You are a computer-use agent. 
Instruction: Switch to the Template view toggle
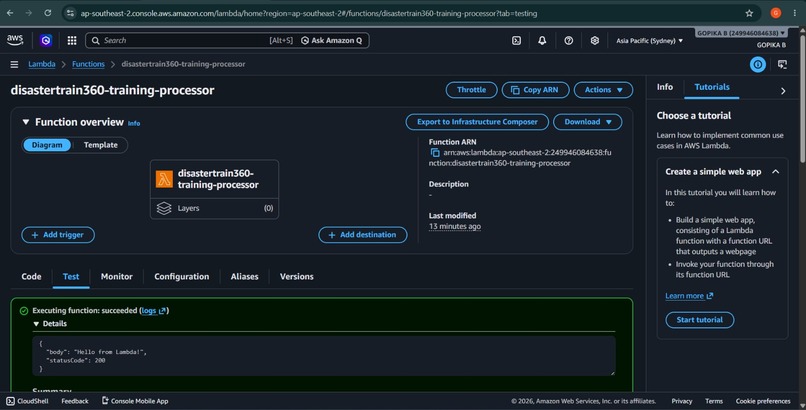(101, 145)
